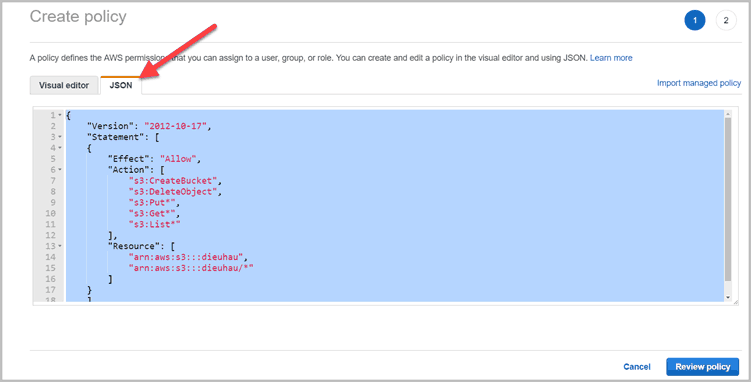Click the "Action" key text
This screenshot has width=751, height=382.
[128, 169]
